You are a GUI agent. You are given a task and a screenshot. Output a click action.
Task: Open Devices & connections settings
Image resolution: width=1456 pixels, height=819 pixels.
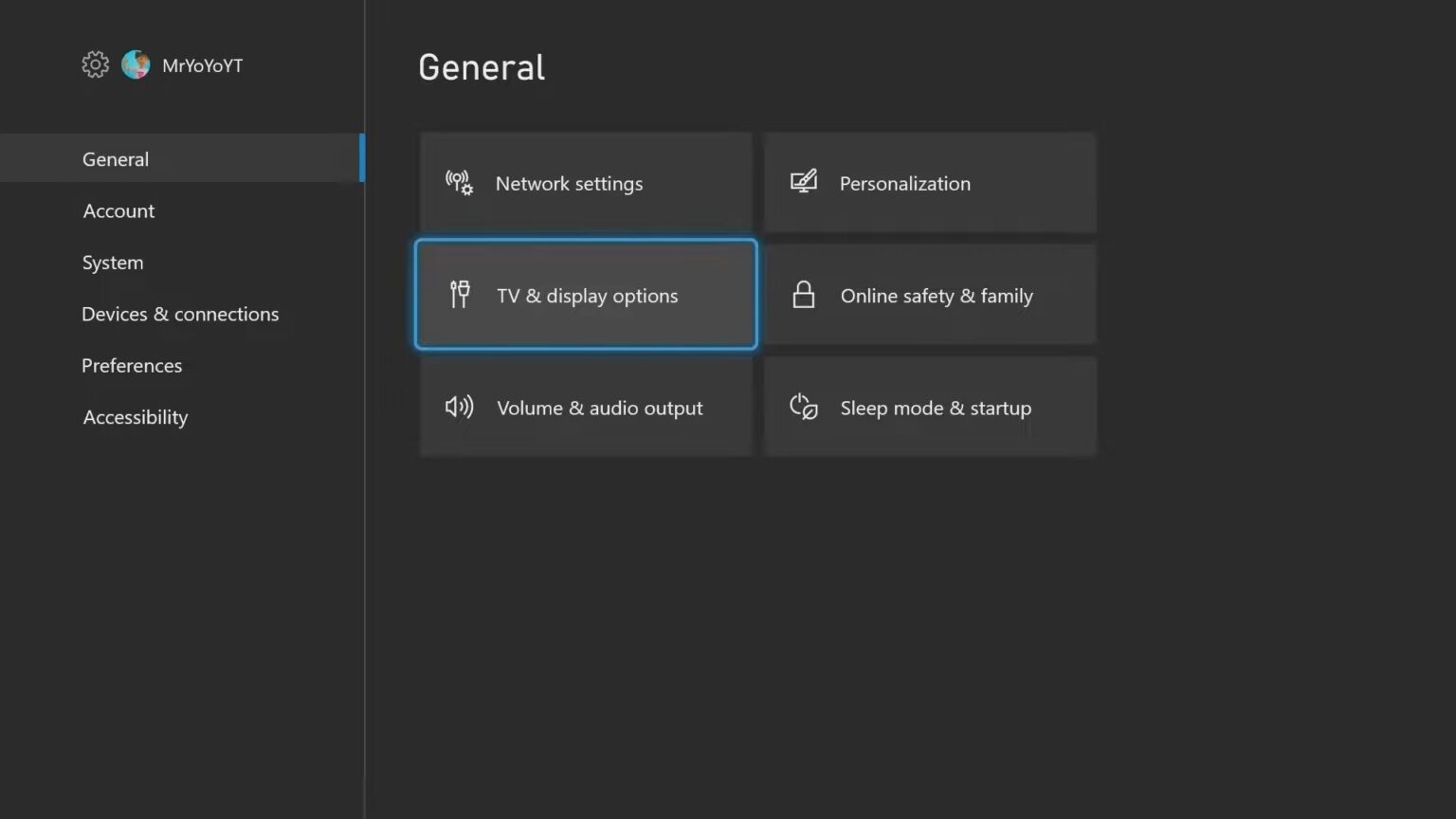pyautogui.click(x=180, y=314)
